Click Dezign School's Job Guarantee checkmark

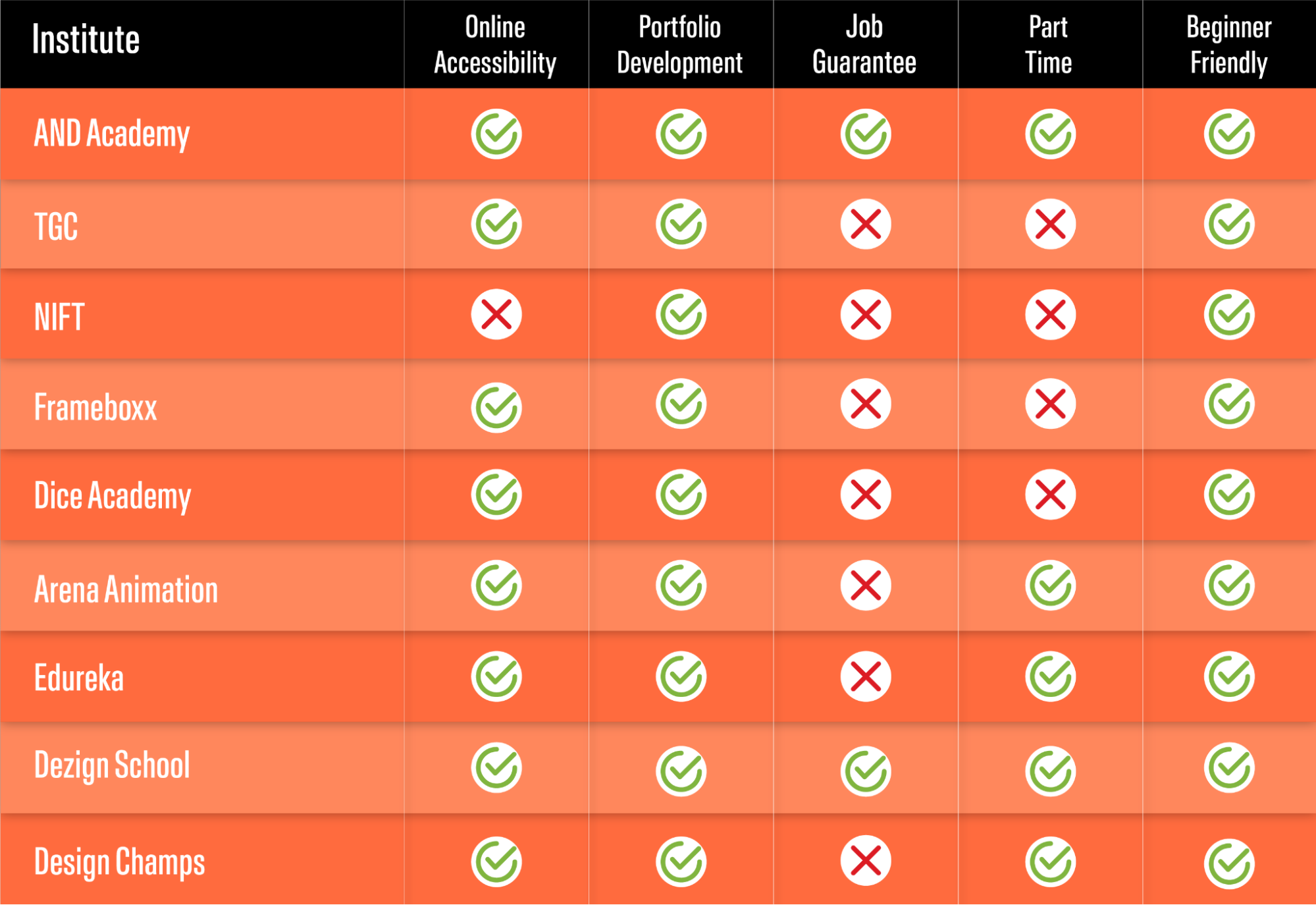pos(866,771)
